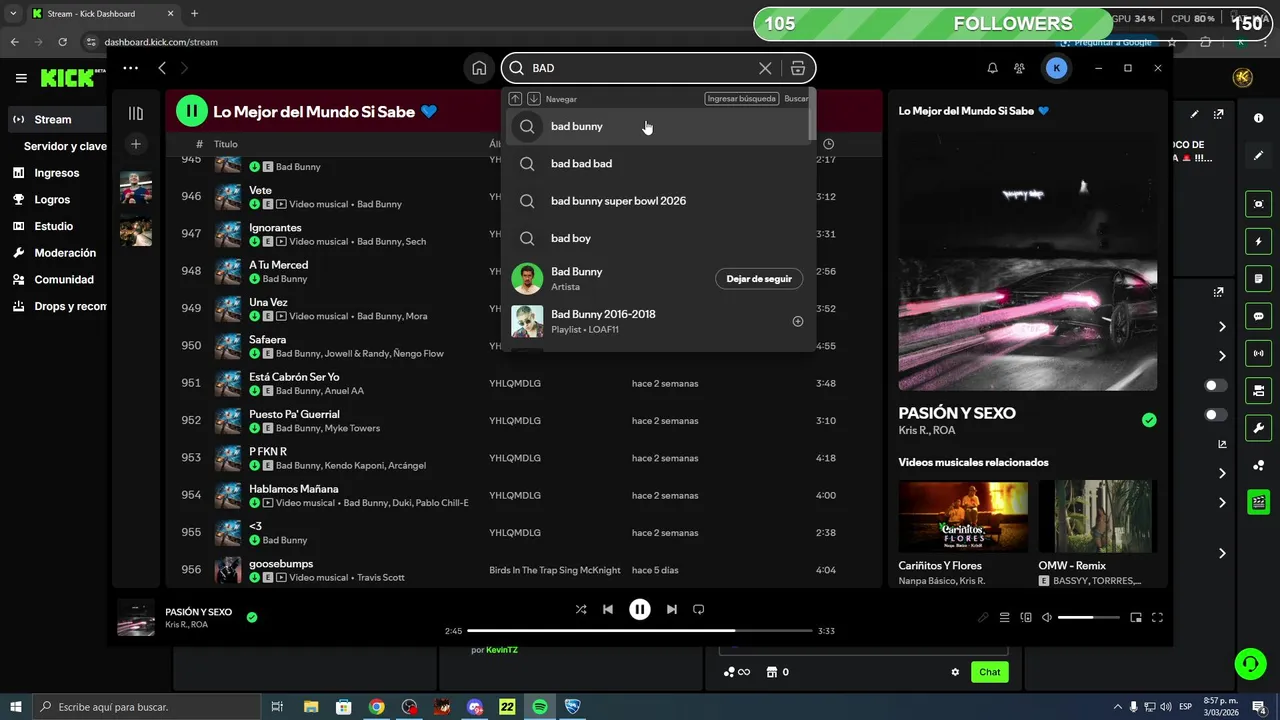
Task: Open Chrome from Windows taskbar
Action: 376,707
